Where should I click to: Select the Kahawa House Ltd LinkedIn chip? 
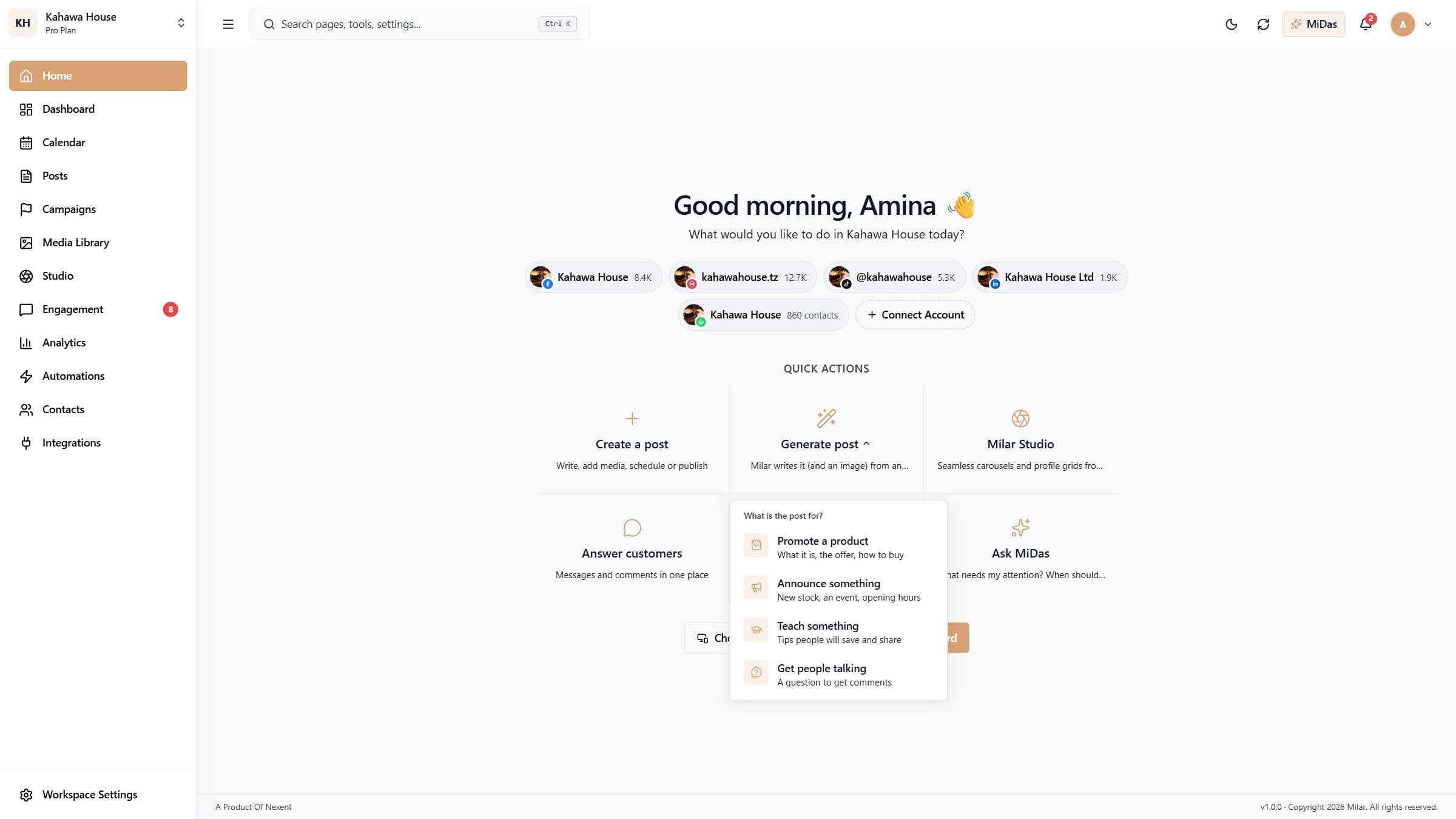coord(1050,277)
